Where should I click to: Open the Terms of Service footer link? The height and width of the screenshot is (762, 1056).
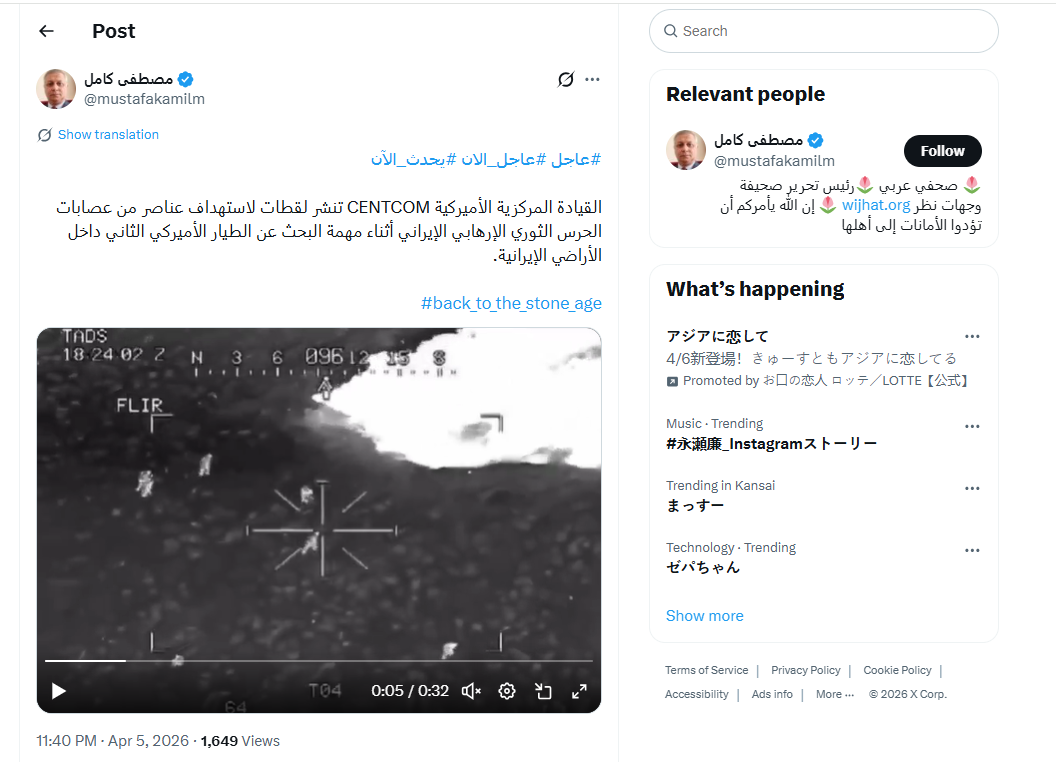point(706,670)
